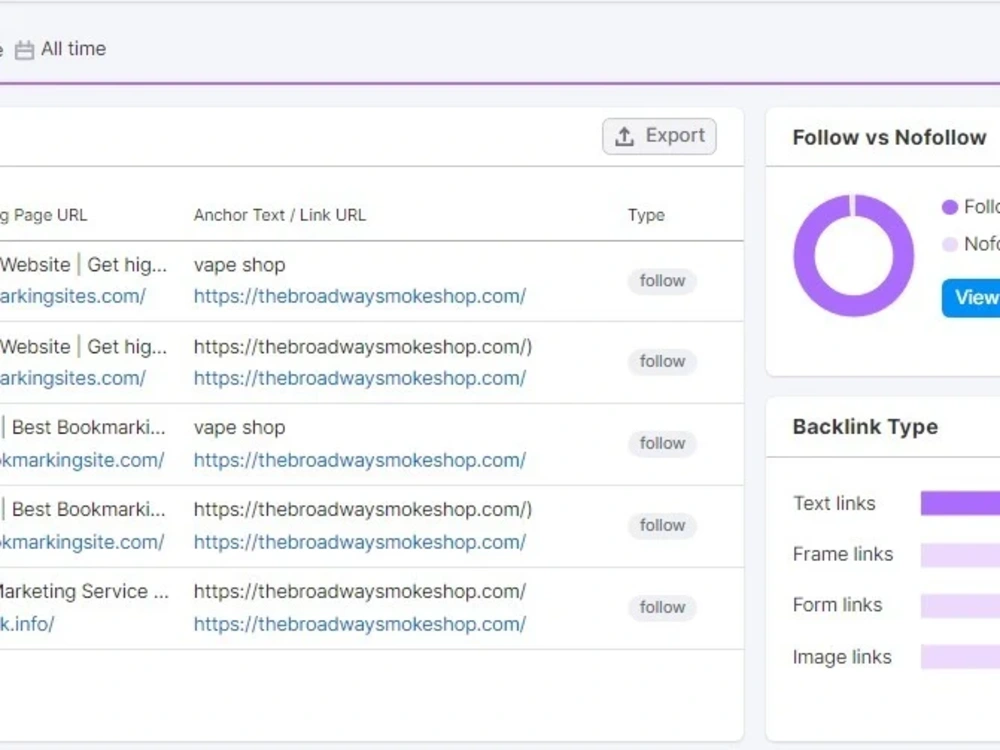Open the second arkingsites.com source page link
Screen dimensions: 1000x750
(73, 378)
